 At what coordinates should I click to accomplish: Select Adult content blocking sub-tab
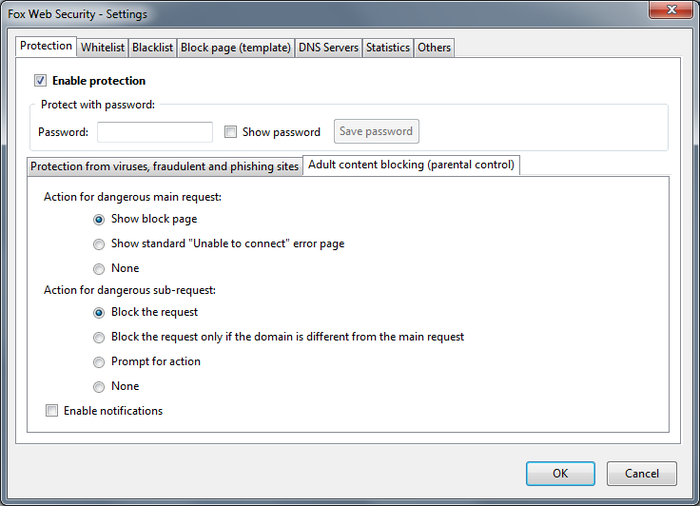click(x=411, y=165)
